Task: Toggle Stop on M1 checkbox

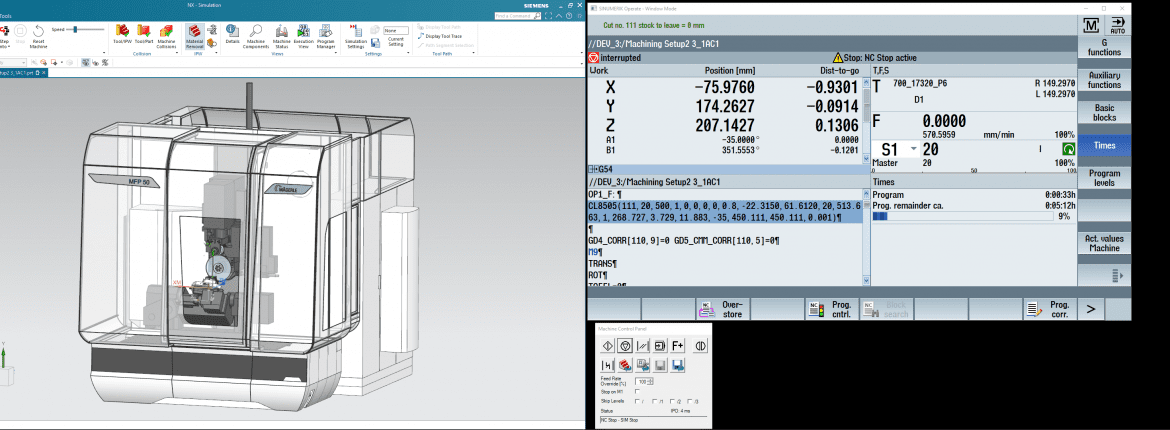Action: coord(636,391)
